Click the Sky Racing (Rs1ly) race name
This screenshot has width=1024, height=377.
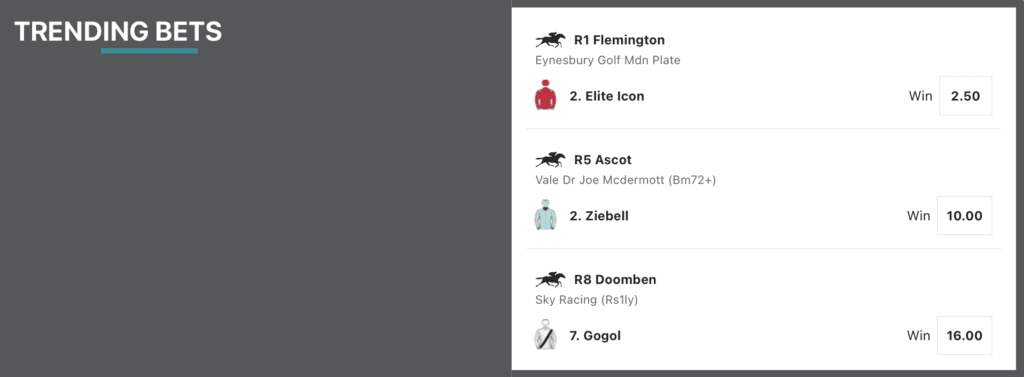(586, 301)
